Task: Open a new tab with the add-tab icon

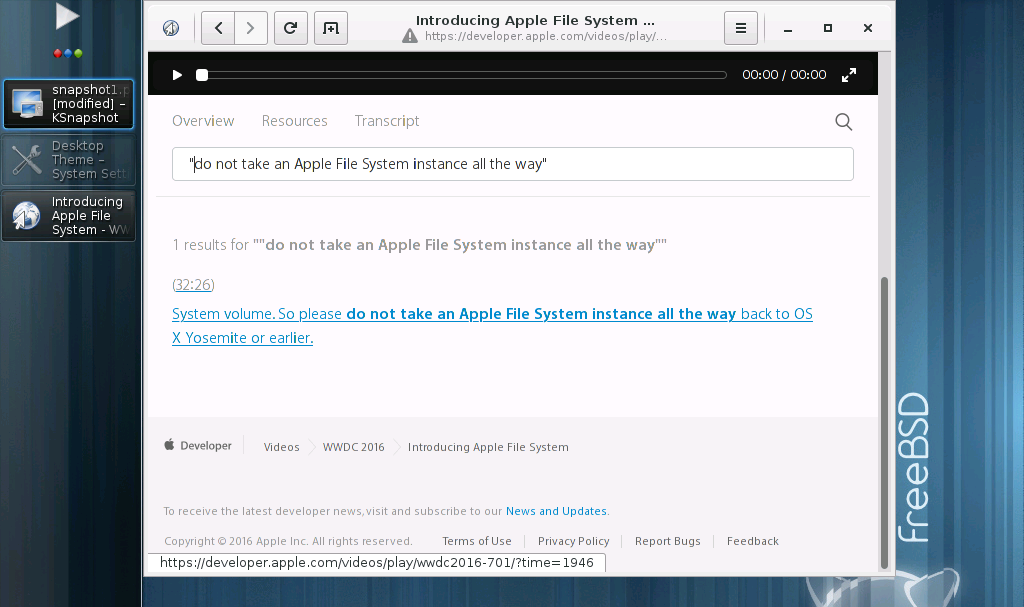Action: click(331, 28)
